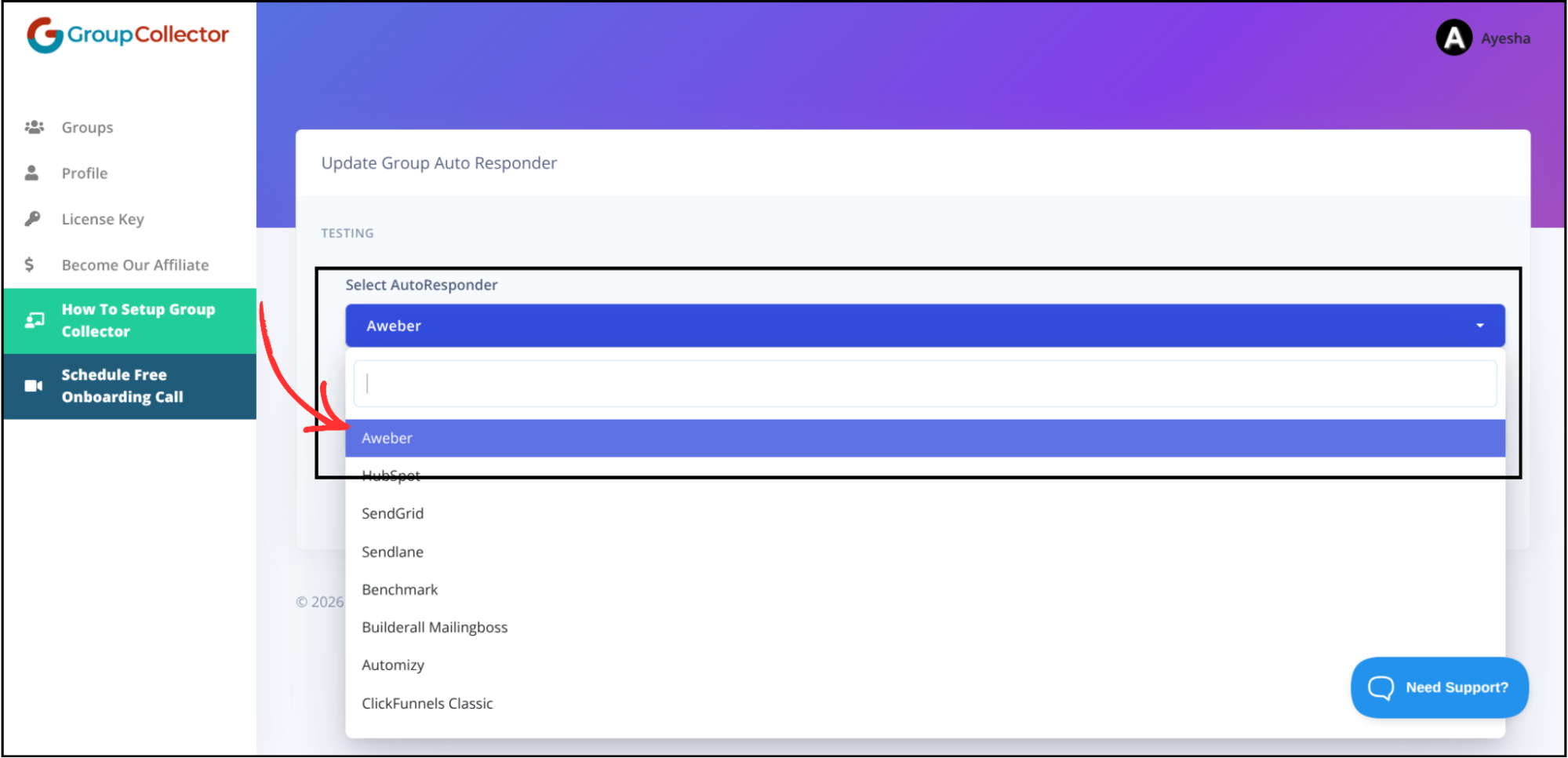Select SendGrid in the dropdown list
The width and height of the screenshot is (1568, 758).
click(392, 512)
